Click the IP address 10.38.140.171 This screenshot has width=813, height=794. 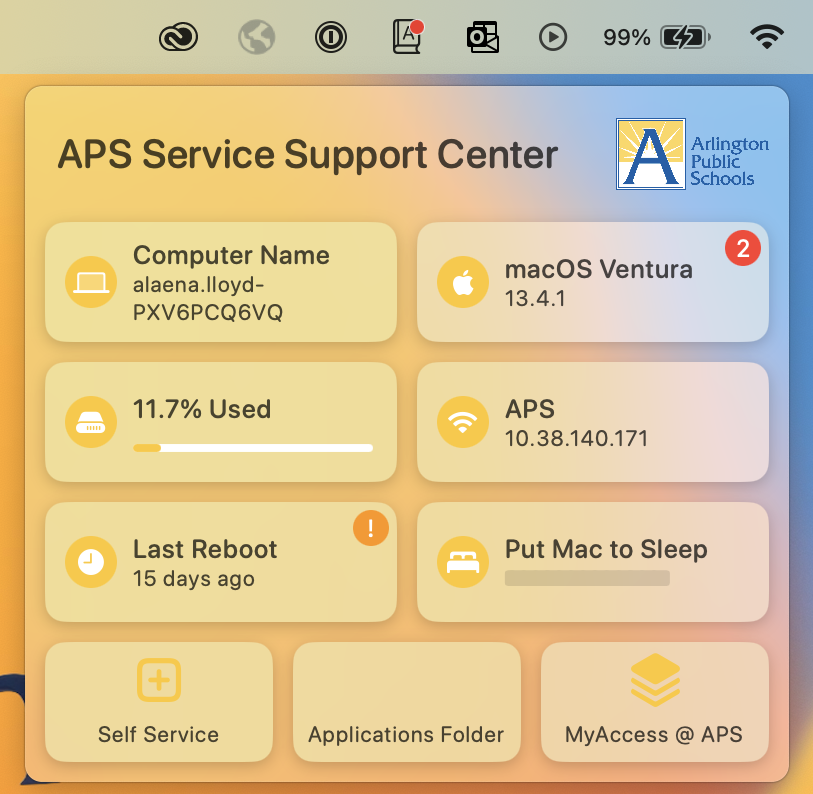coord(577,438)
